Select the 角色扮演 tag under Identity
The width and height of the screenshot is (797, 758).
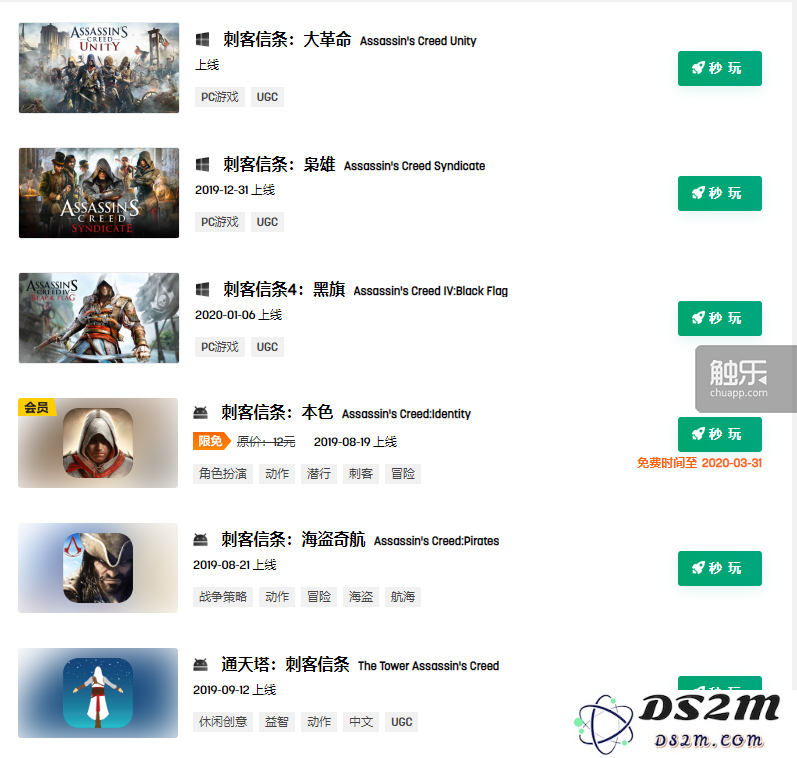(x=223, y=474)
